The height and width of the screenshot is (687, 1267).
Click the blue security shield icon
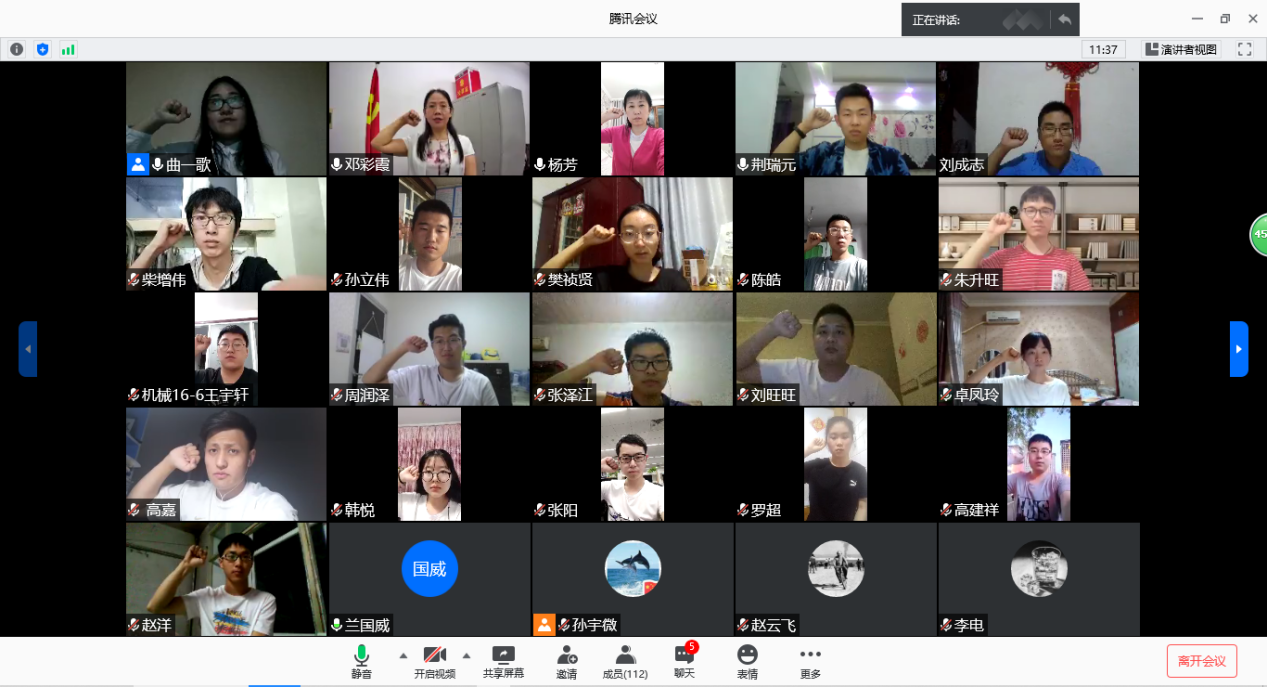click(42, 49)
